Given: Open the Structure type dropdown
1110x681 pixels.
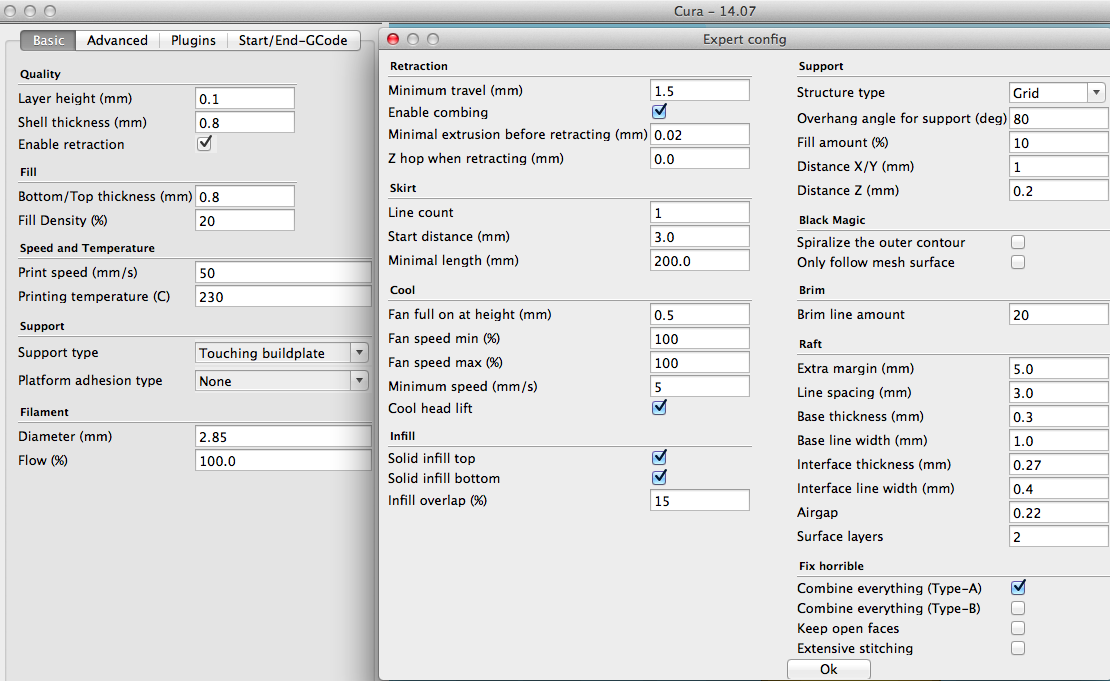Looking at the screenshot, I should coord(1056,93).
